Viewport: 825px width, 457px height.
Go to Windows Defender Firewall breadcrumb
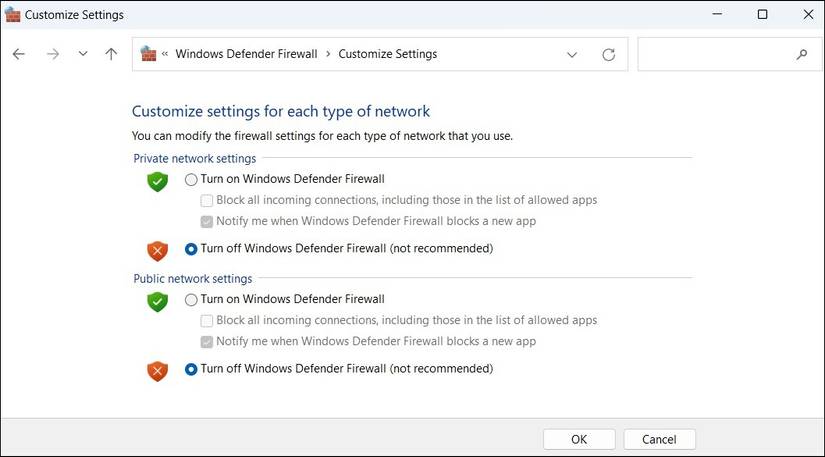[x=246, y=54]
